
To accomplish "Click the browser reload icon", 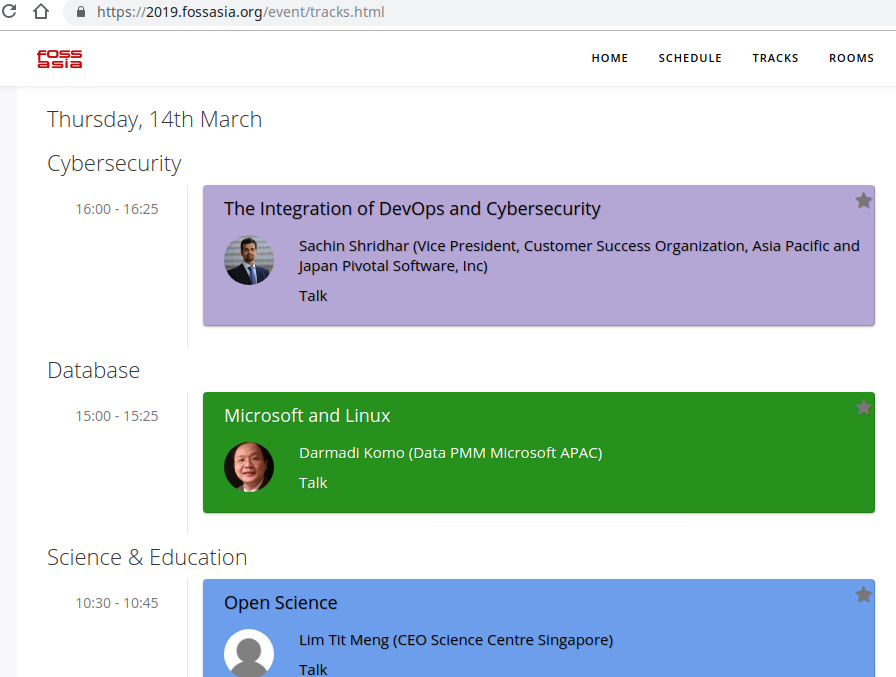I will click(x=10, y=14).
